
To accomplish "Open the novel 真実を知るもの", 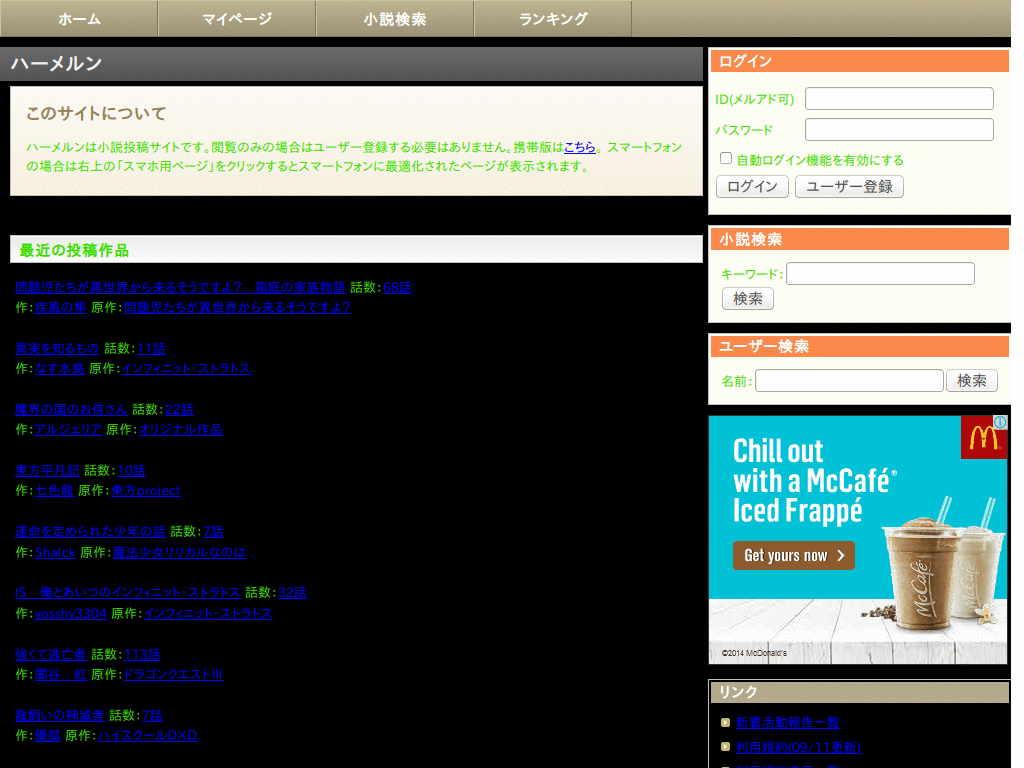I will (57, 348).
